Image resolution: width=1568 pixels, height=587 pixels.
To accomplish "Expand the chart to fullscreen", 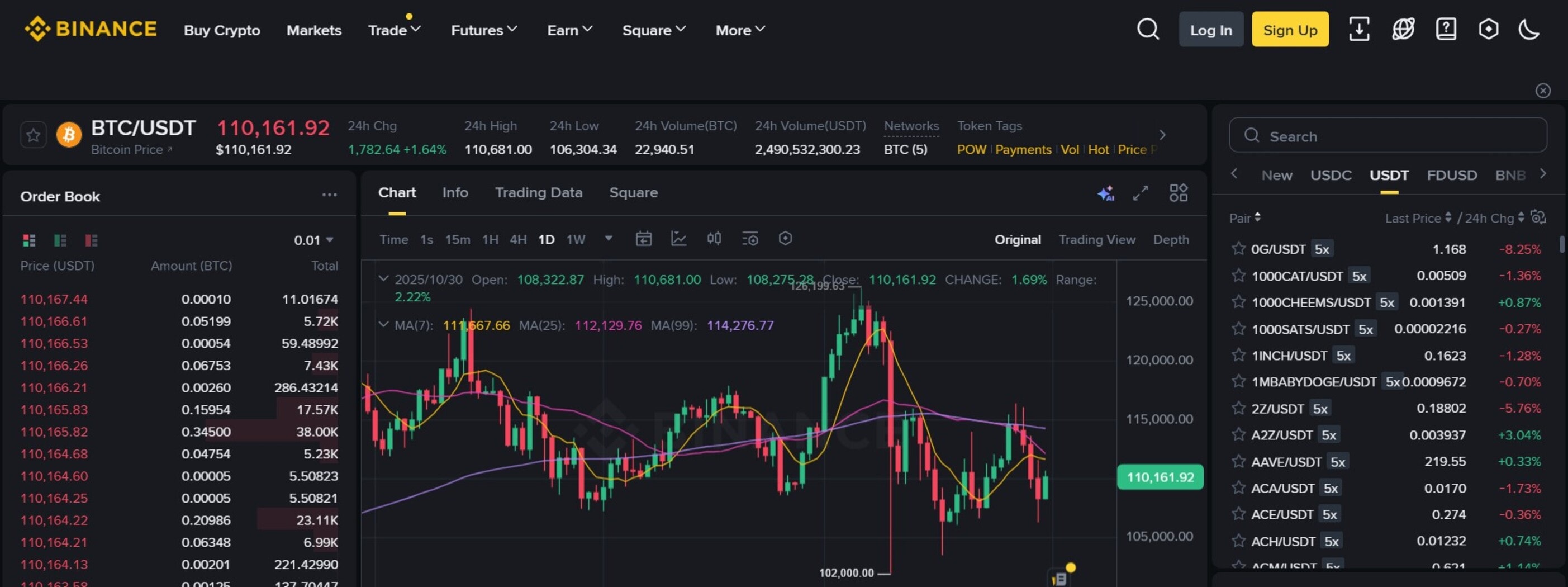I will (x=1141, y=193).
